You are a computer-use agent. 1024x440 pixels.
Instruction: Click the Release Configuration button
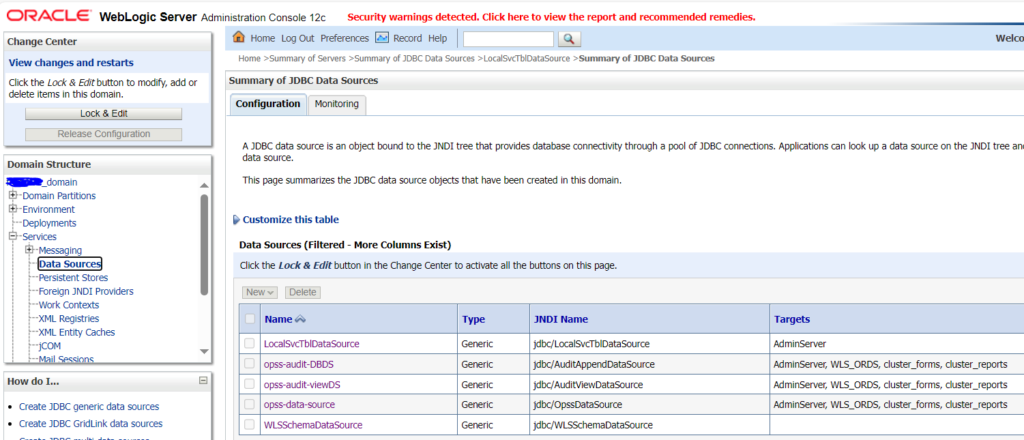pyautogui.click(x=103, y=134)
